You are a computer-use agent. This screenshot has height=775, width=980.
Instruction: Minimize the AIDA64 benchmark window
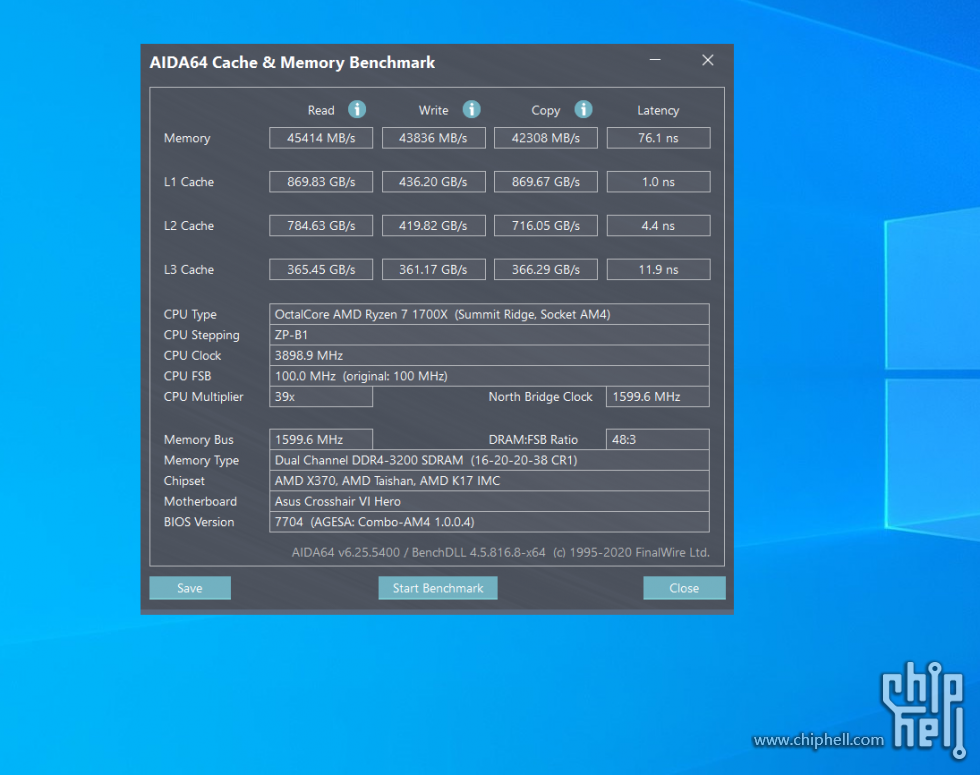click(655, 60)
